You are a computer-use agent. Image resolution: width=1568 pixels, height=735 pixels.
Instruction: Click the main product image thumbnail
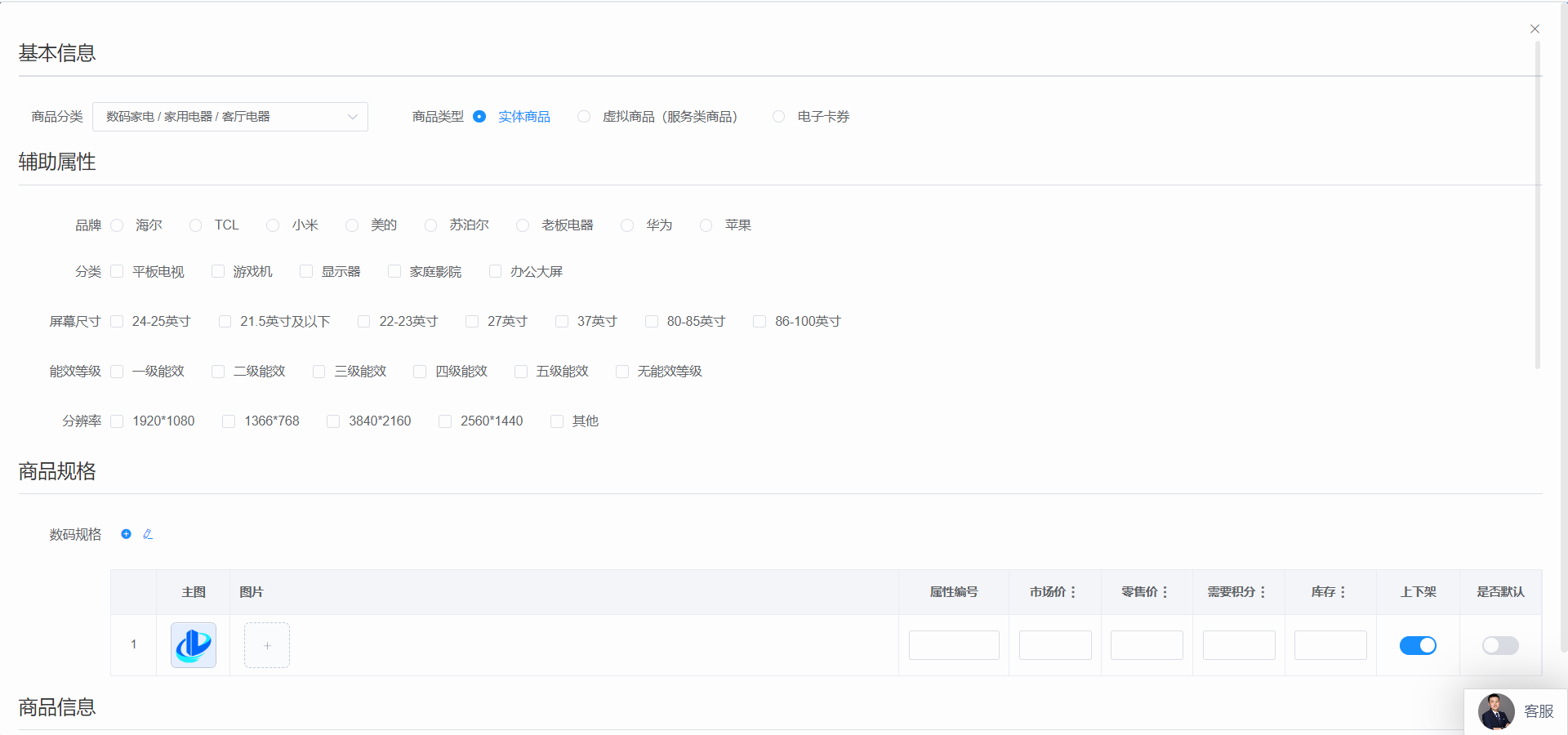tap(194, 645)
